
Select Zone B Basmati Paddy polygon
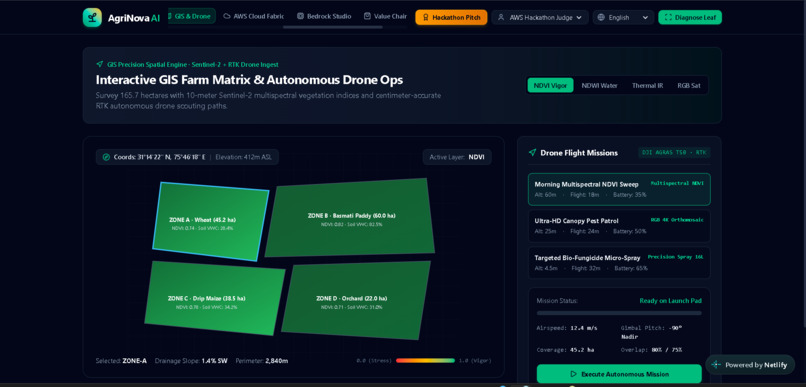tap(351, 218)
